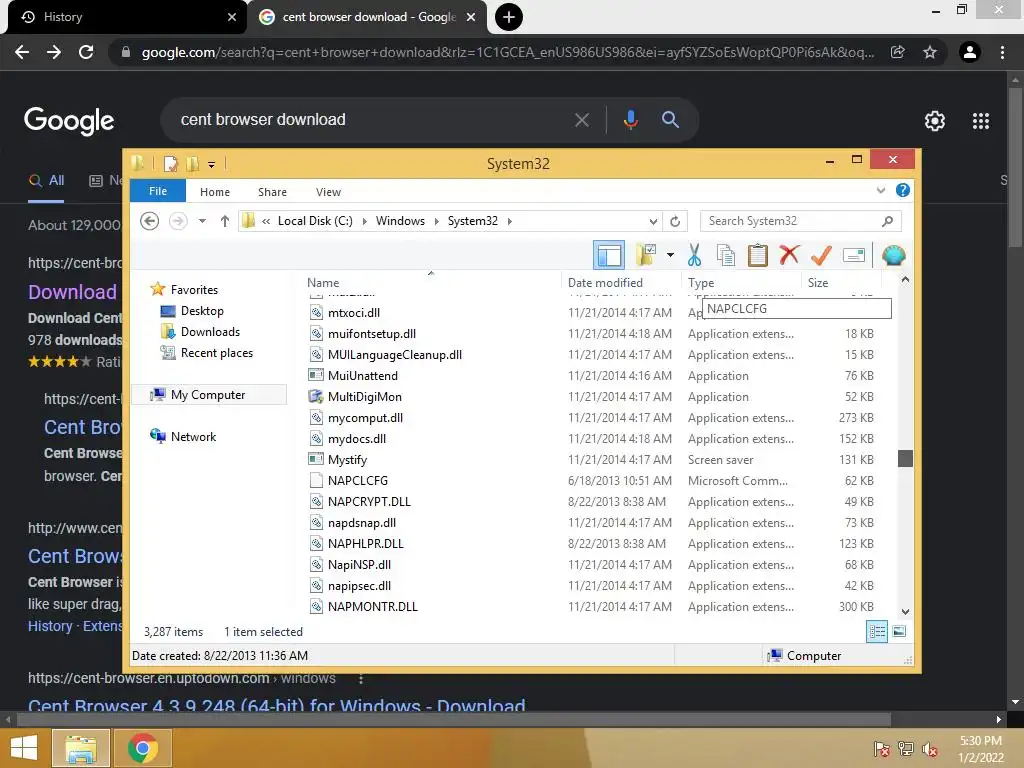The width and height of the screenshot is (1024, 768).
Task: Go up one folder level
Action: coord(225,221)
